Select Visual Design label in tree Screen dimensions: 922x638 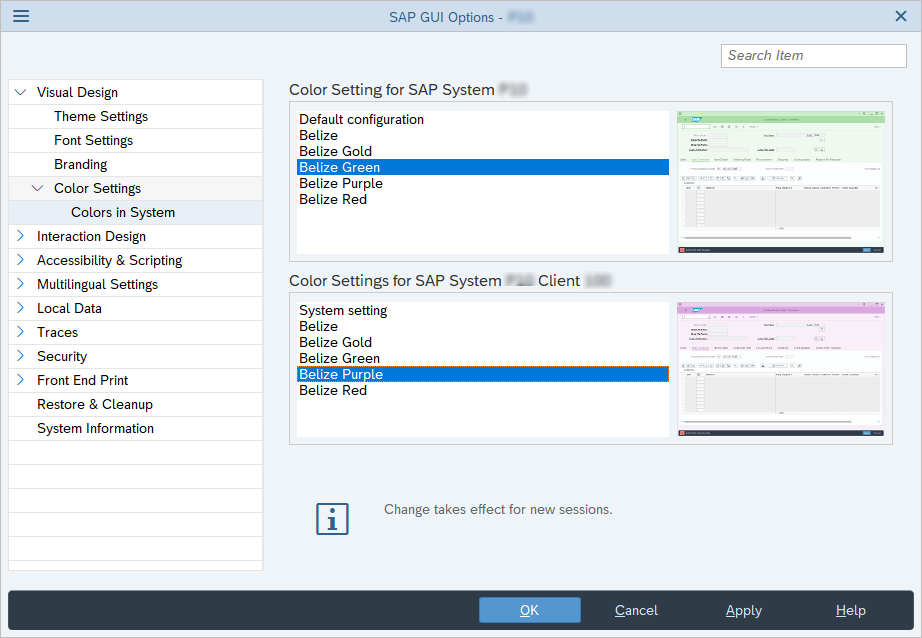(77, 92)
